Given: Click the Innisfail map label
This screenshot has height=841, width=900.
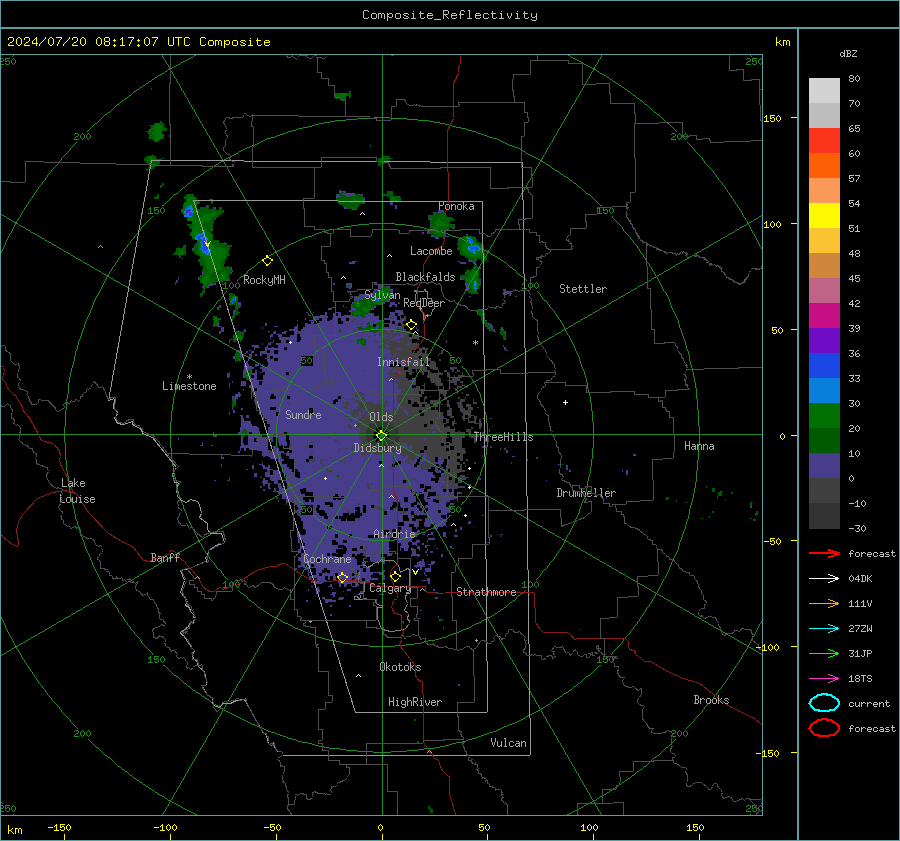Looking at the screenshot, I should coord(404,362).
